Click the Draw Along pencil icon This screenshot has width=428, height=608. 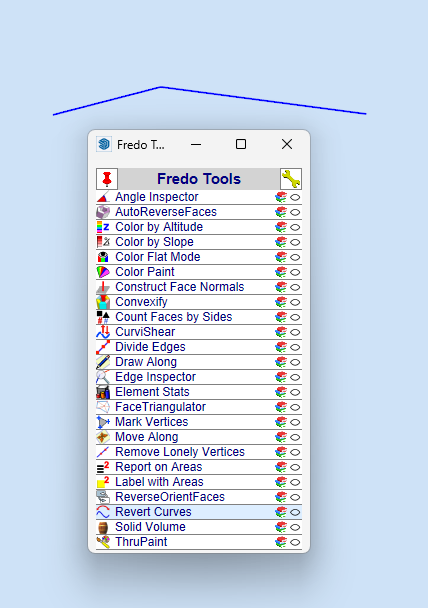coord(103,362)
